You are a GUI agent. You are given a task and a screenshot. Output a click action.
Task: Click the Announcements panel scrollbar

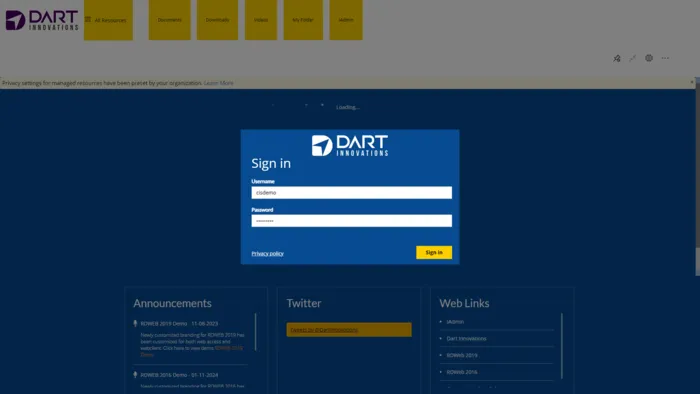click(x=256, y=332)
